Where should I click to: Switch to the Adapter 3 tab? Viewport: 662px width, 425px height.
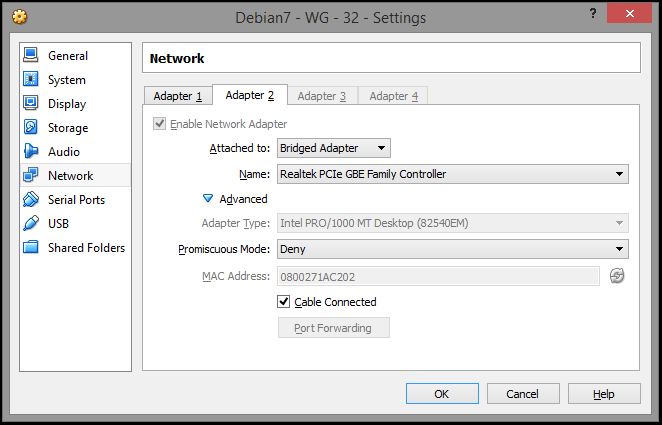[x=321, y=96]
